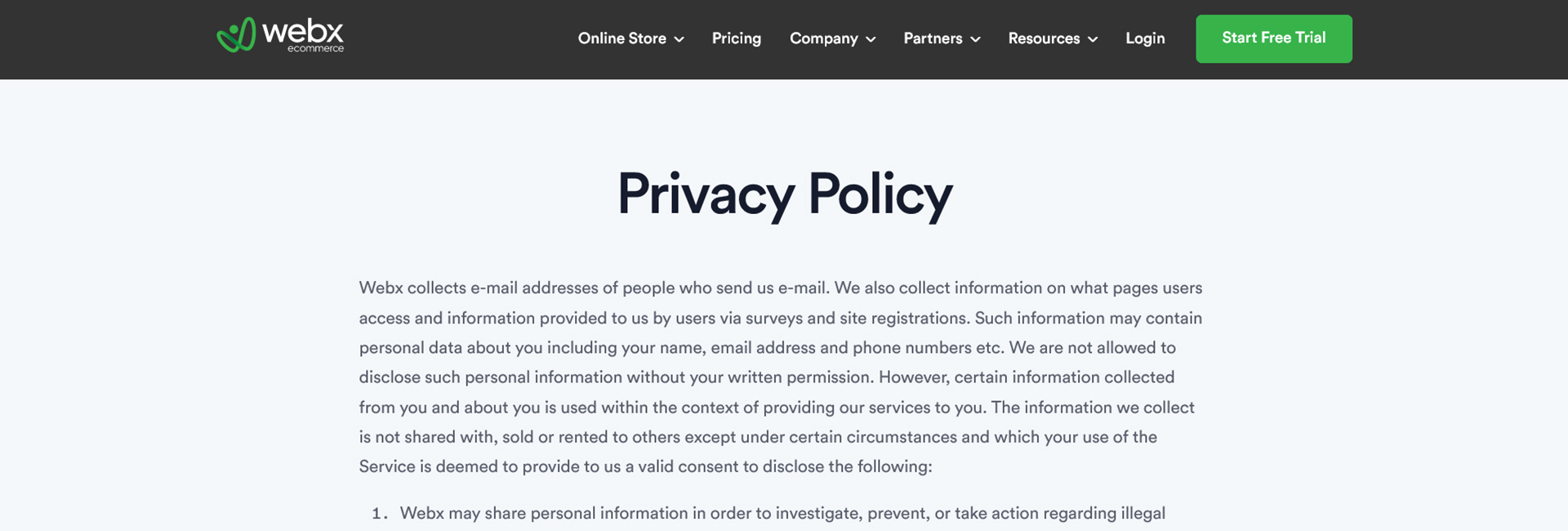Image resolution: width=1568 pixels, height=531 pixels.
Task: Select the Login link
Action: tap(1145, 38)
